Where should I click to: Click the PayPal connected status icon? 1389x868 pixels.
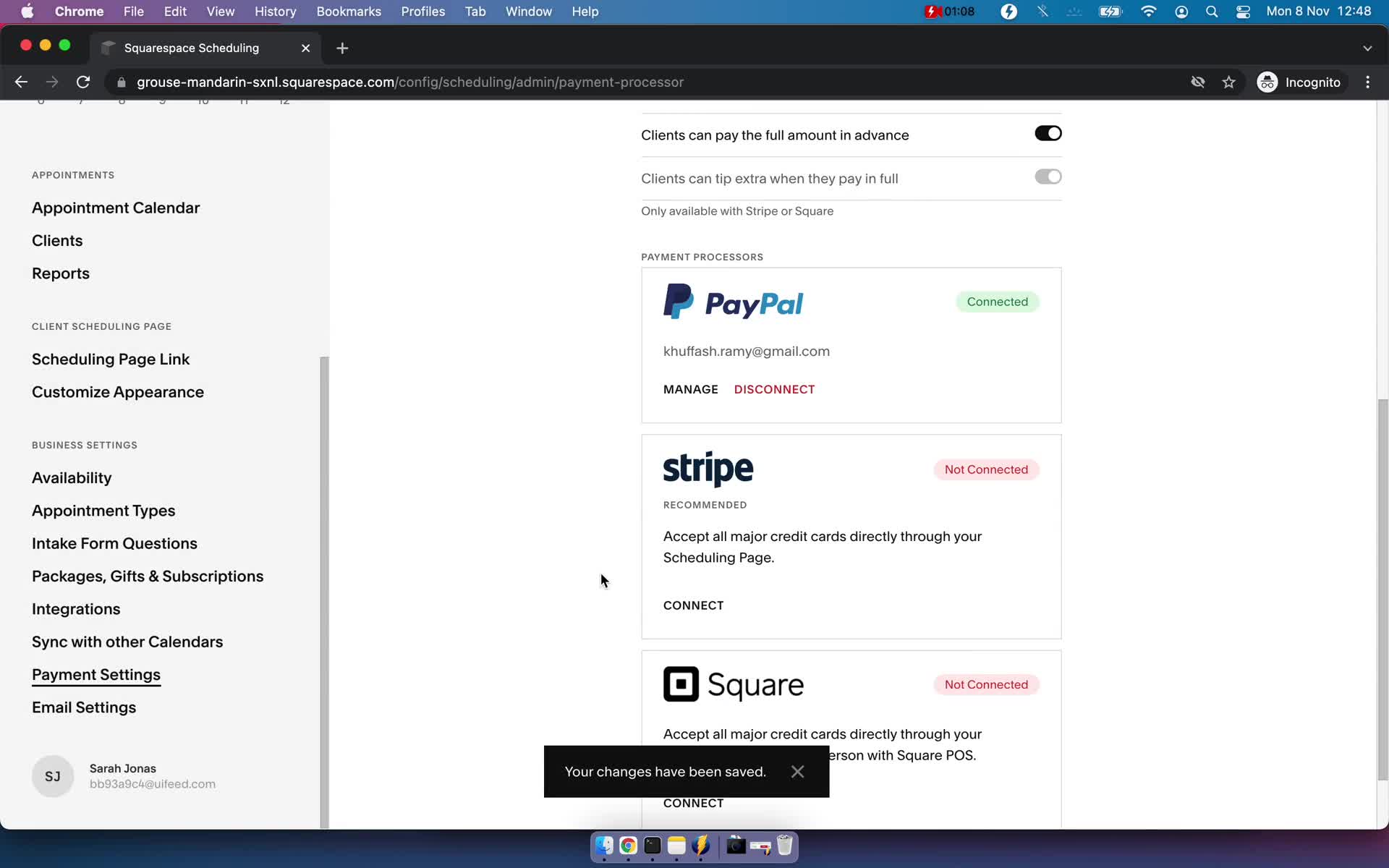[x=997, y=301]
